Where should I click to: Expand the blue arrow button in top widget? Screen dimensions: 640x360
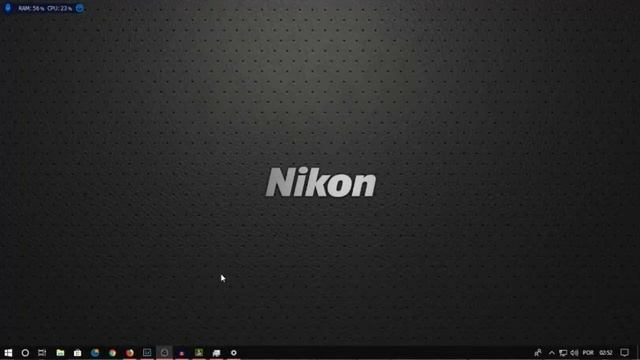point(80,8)
